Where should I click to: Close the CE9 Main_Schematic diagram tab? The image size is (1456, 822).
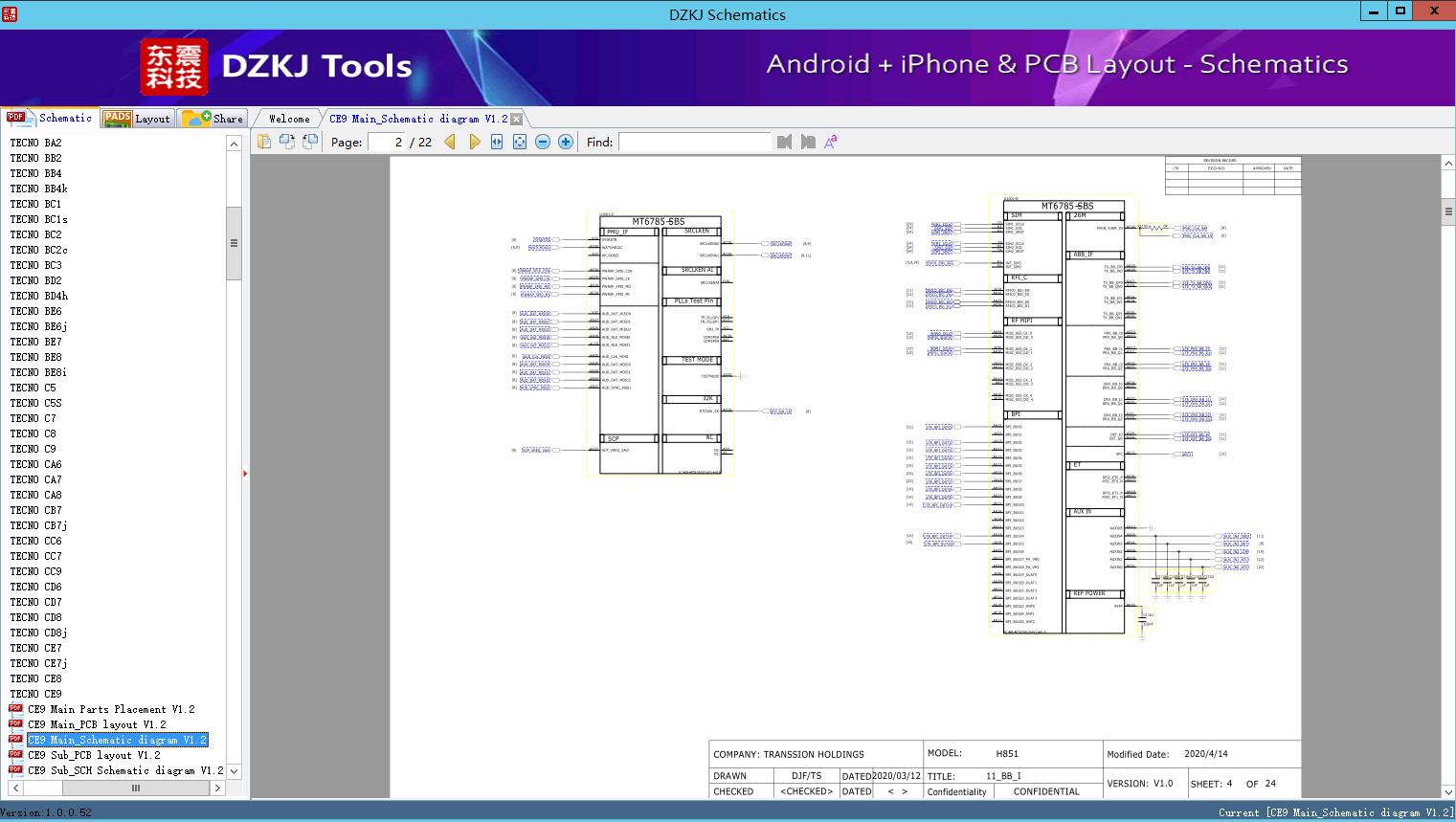517,120
